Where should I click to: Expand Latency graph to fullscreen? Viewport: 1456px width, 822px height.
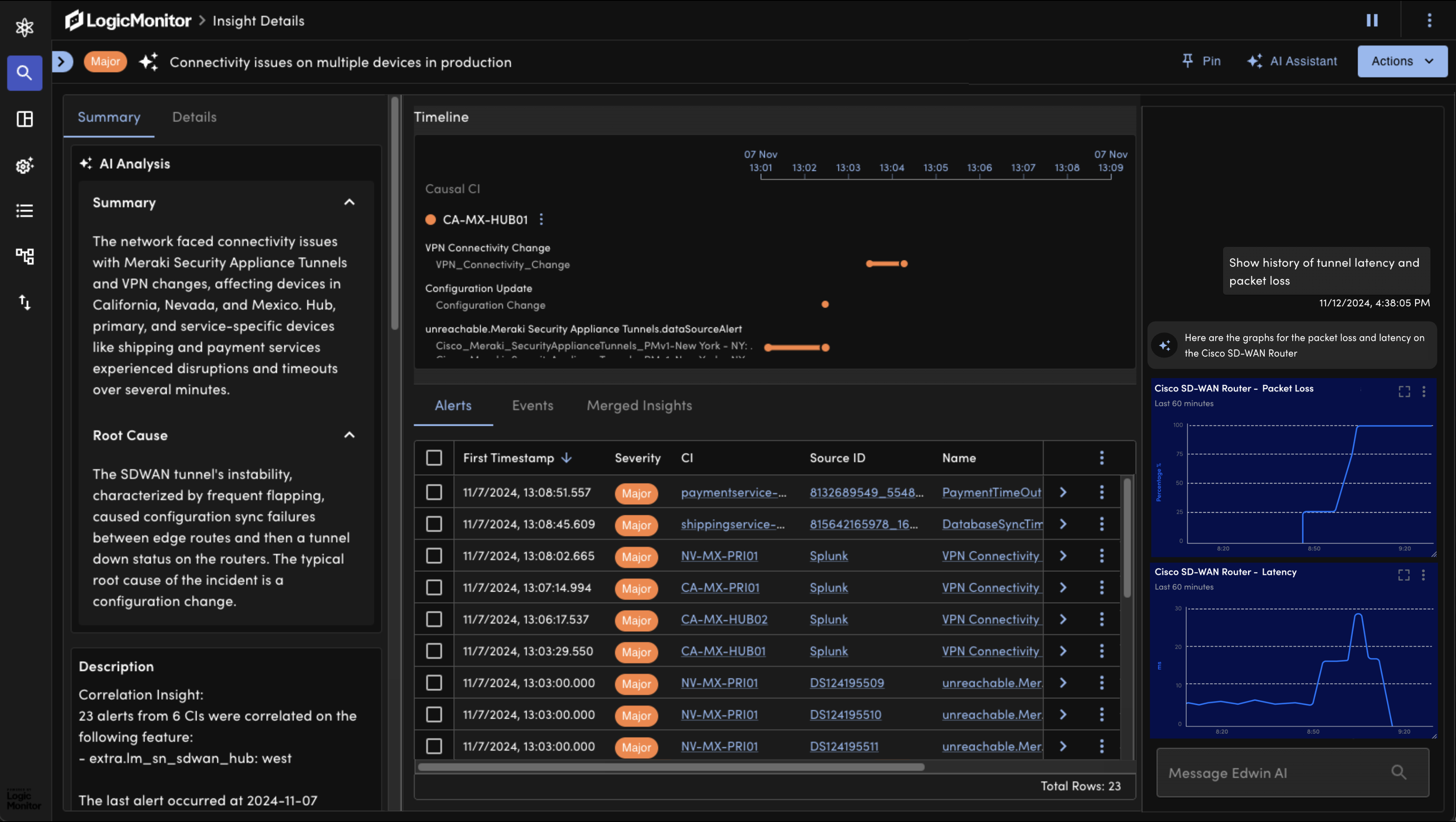1404,575
